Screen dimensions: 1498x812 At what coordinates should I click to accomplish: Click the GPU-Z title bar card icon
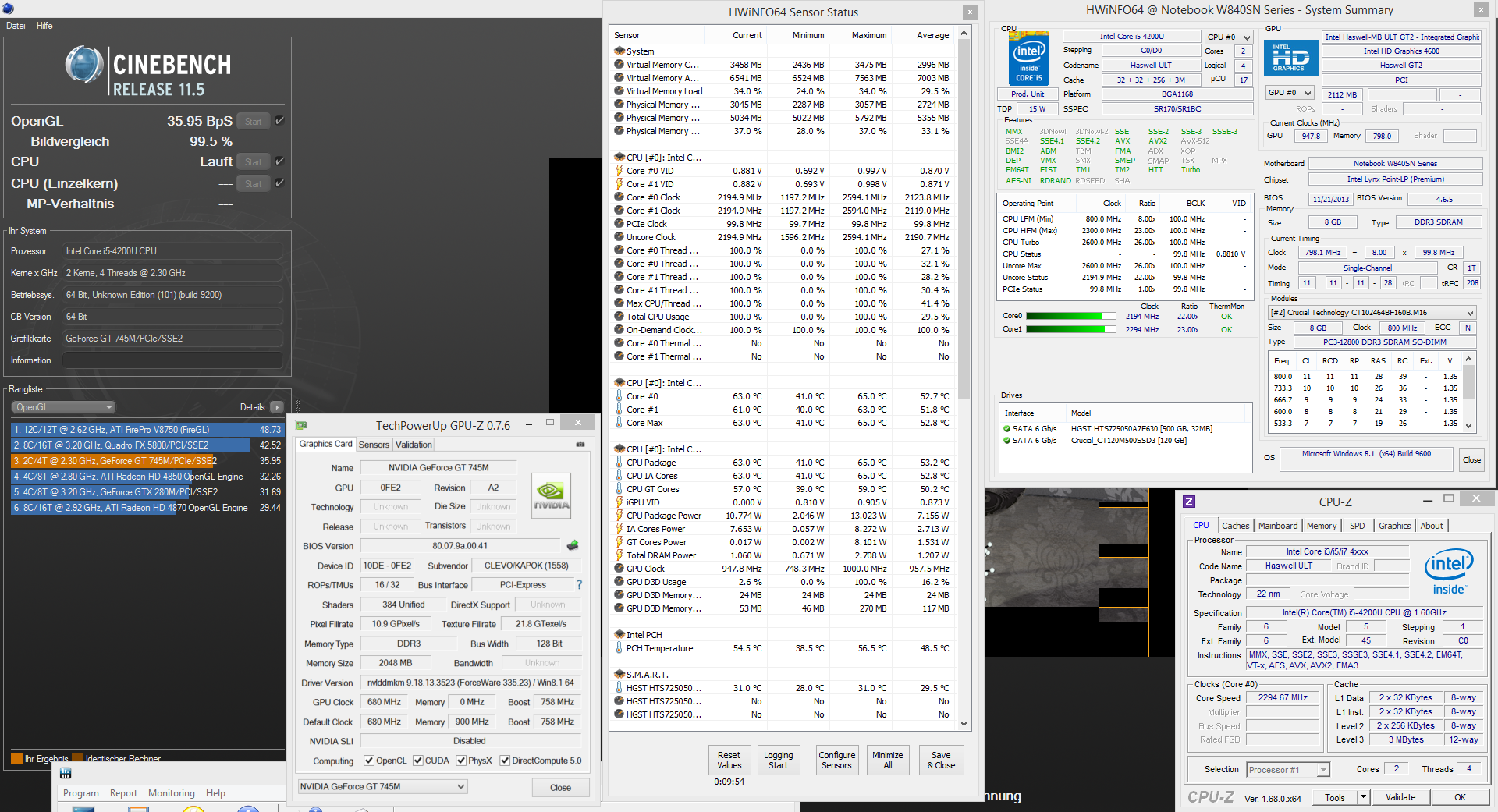[301, 425]
